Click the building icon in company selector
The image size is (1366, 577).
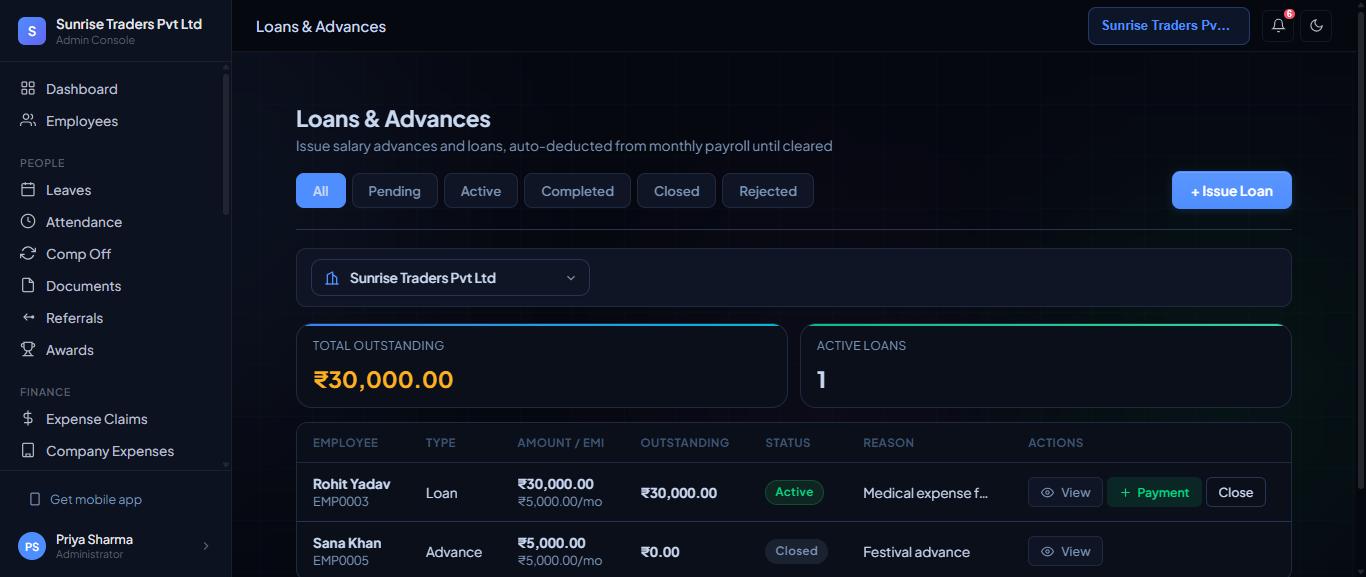(332, 278)
